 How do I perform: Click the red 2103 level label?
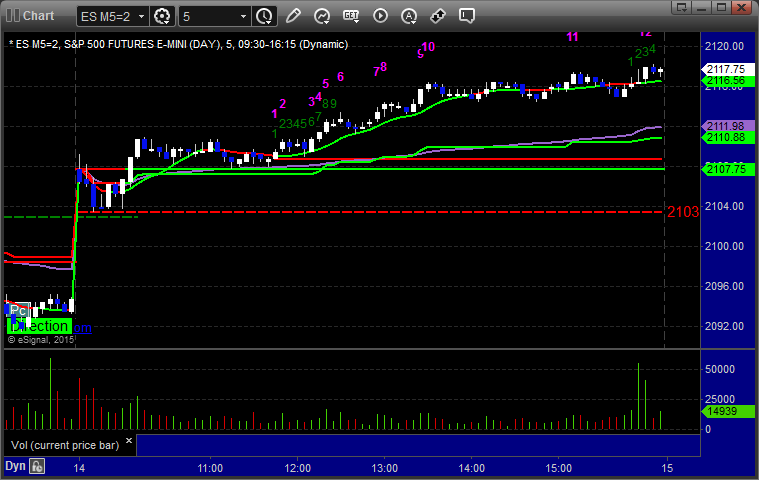(683, 212)
